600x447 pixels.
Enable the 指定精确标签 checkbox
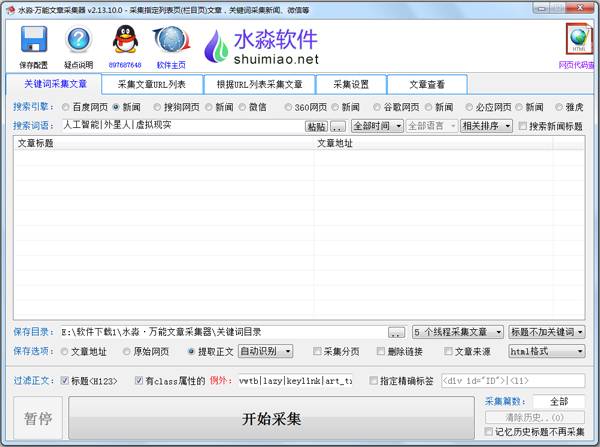pos(373,380)
